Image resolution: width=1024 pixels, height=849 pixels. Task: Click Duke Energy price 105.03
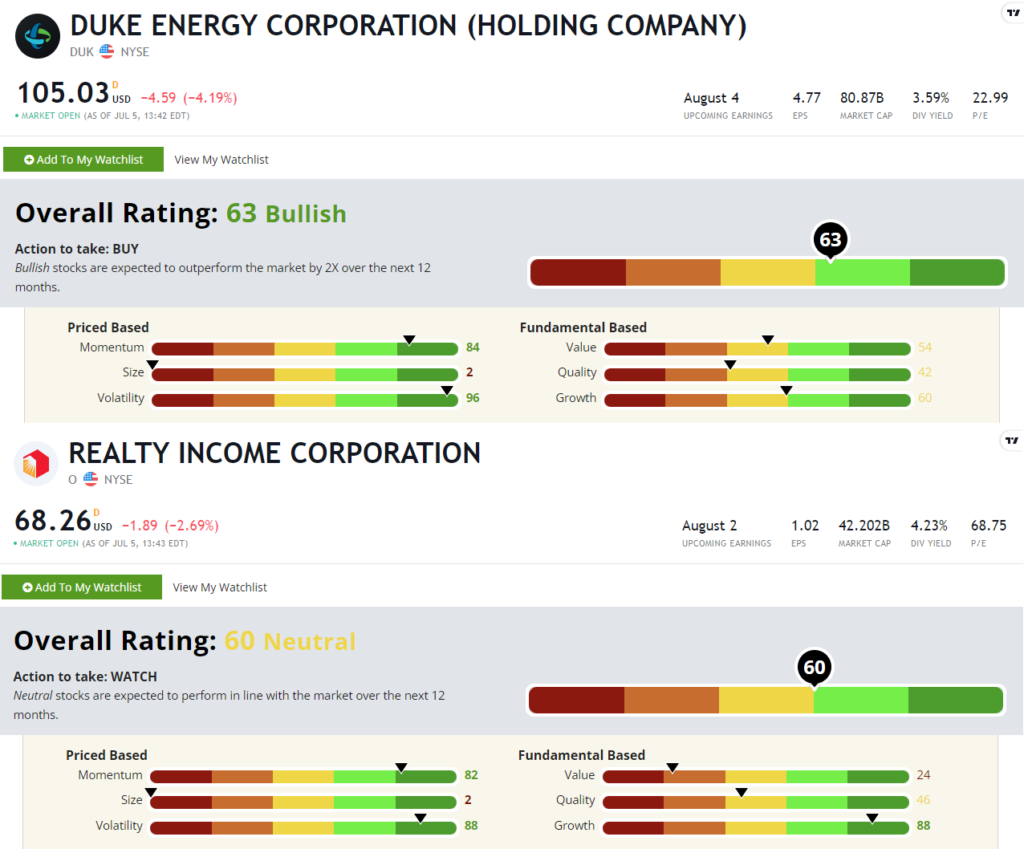pos(63,93)
